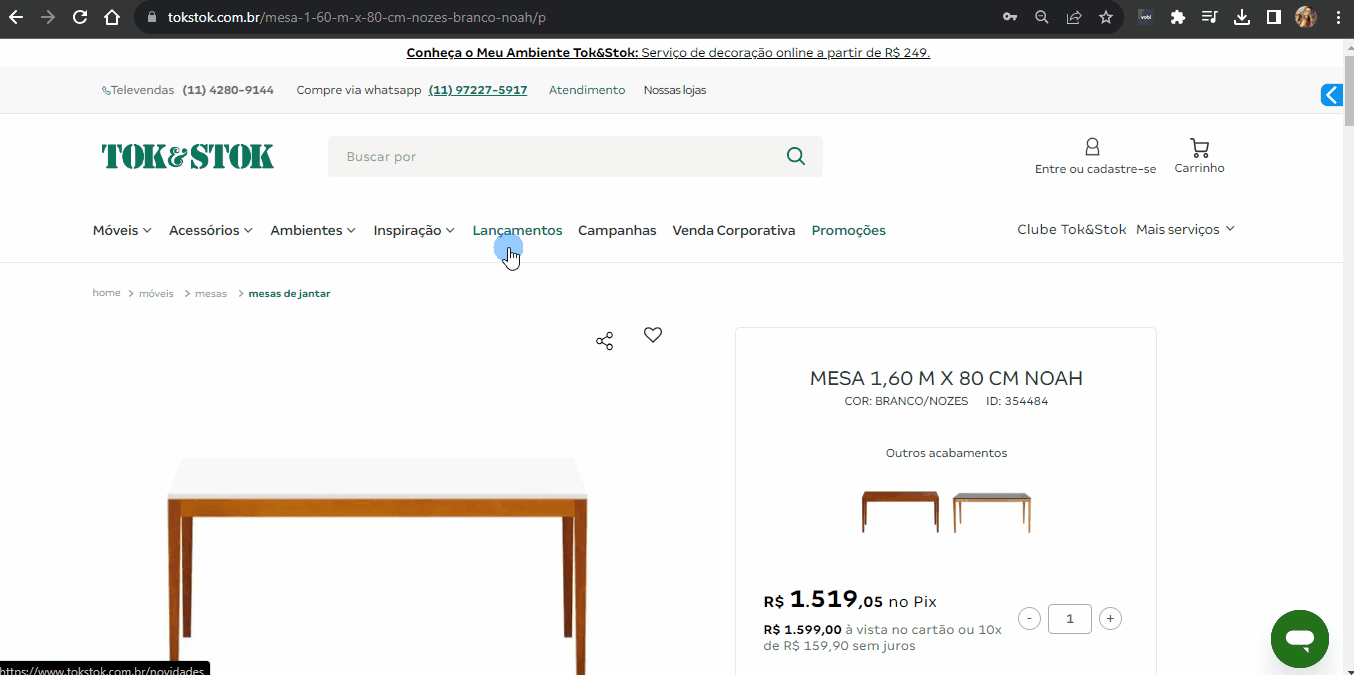Go to mesas de jantar breadcrumb
This screenshot has height=675, width=1354.
point(289,293)
